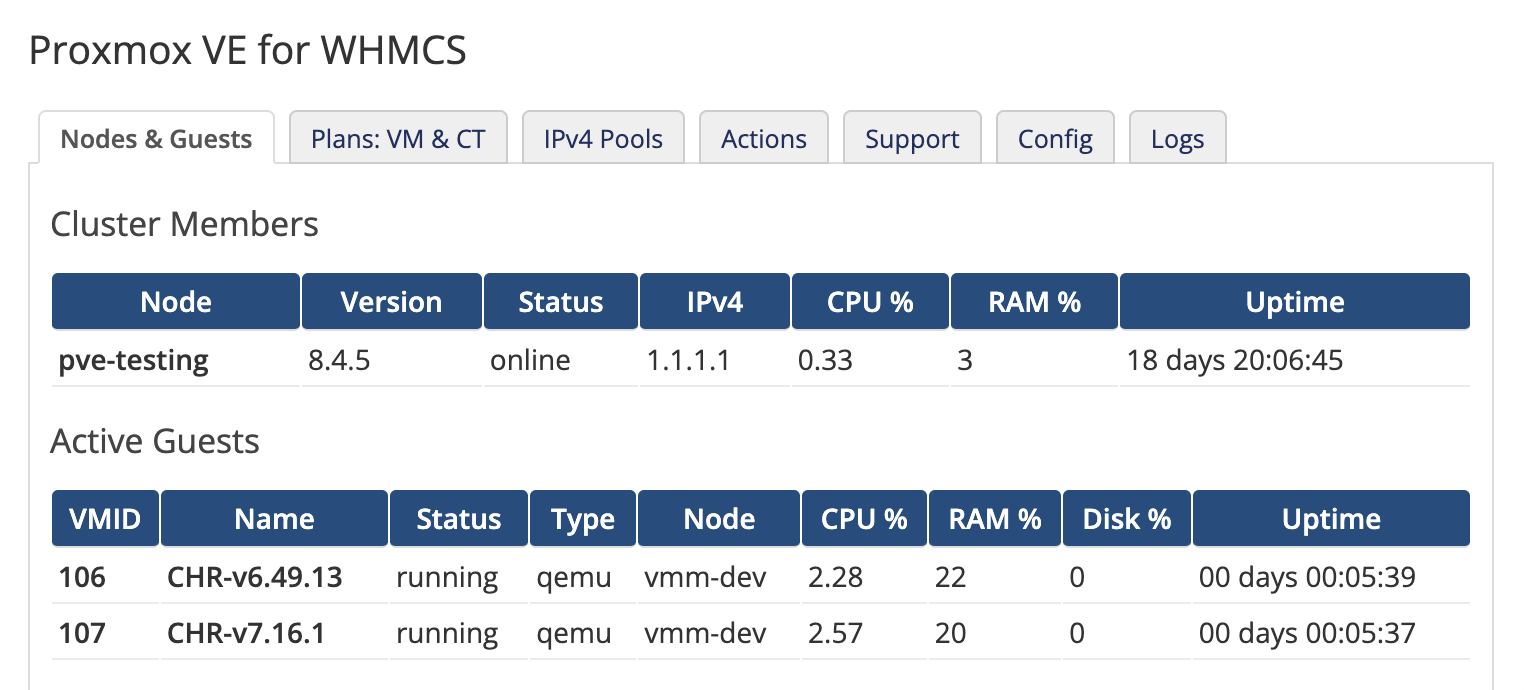Click the Cluster Members heading

[185, 224]
